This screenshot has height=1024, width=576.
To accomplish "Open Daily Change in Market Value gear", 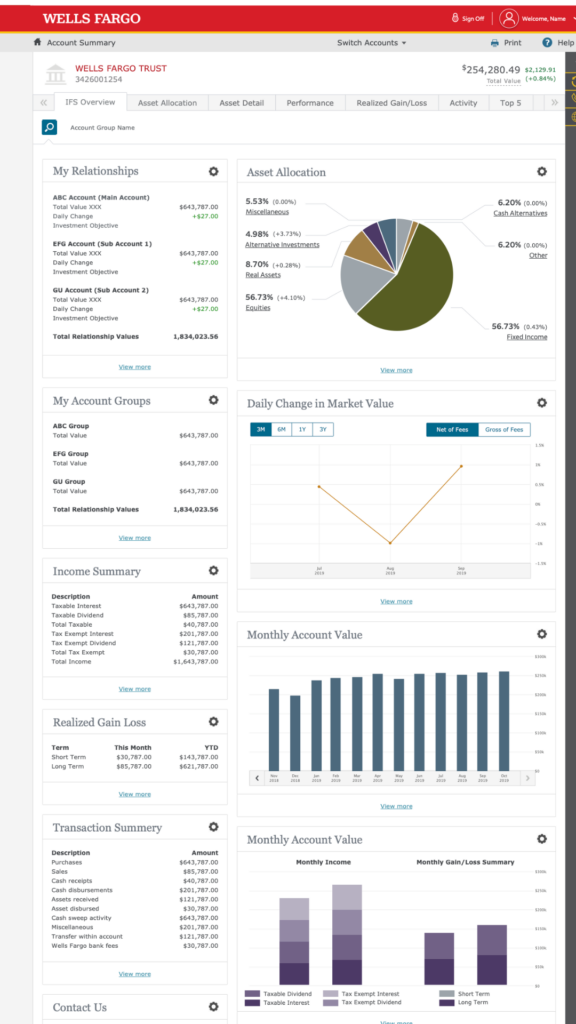I will pos(541,403).
